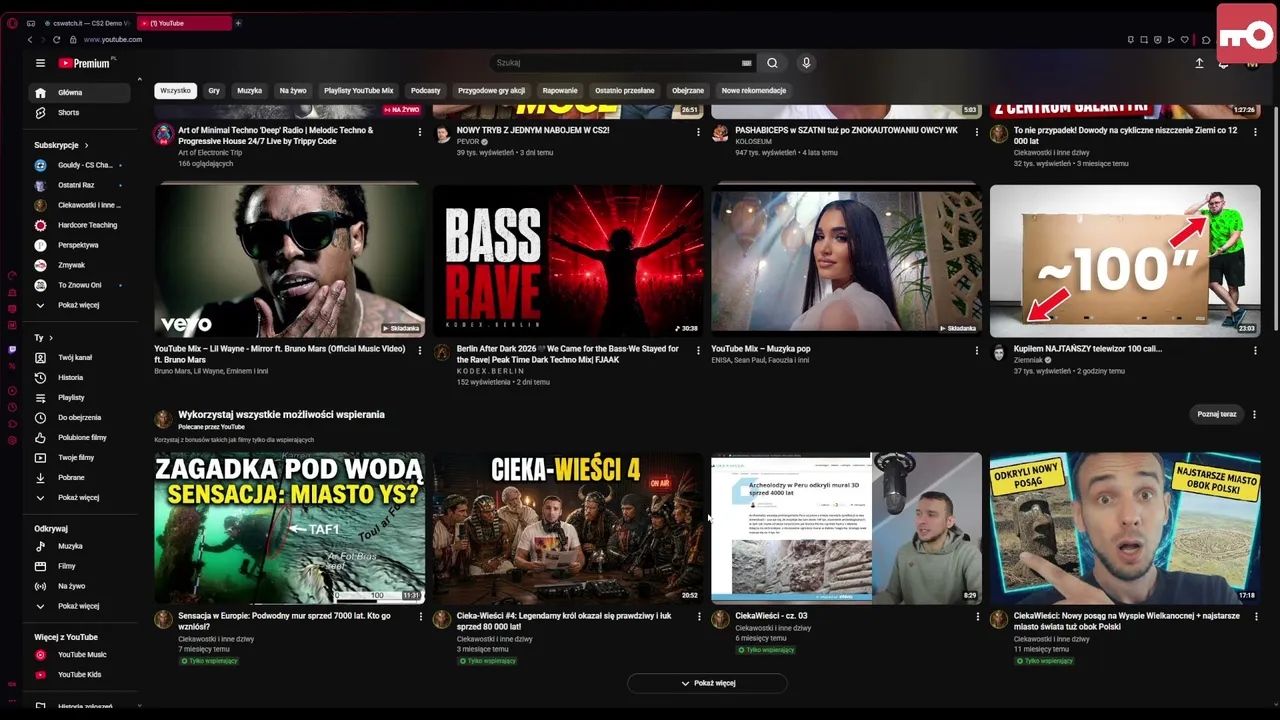Viewport: 1280px width, 720px height.
Task: Open a new browser tab
Action: 238,23
